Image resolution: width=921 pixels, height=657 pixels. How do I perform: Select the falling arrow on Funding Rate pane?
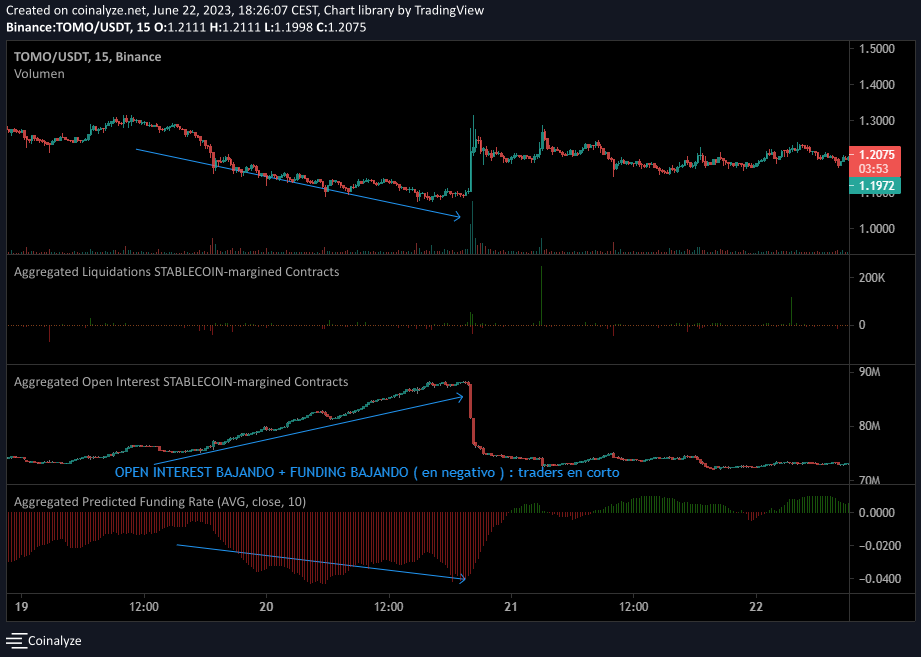pos(320,562)
